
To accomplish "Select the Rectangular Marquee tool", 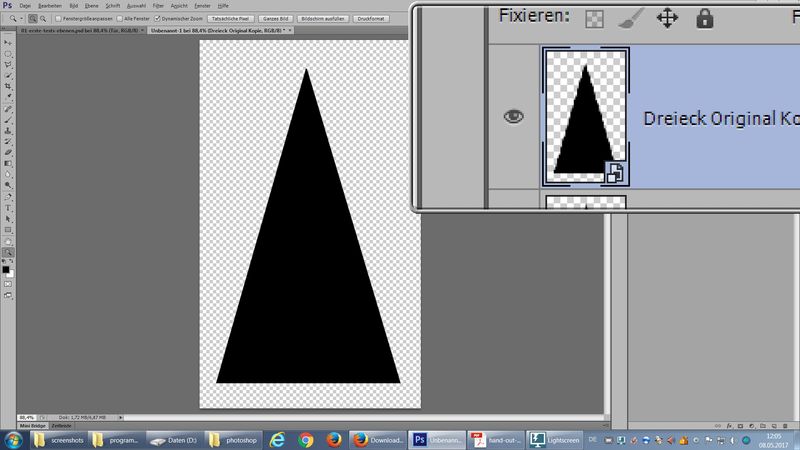I will [8, 53].
